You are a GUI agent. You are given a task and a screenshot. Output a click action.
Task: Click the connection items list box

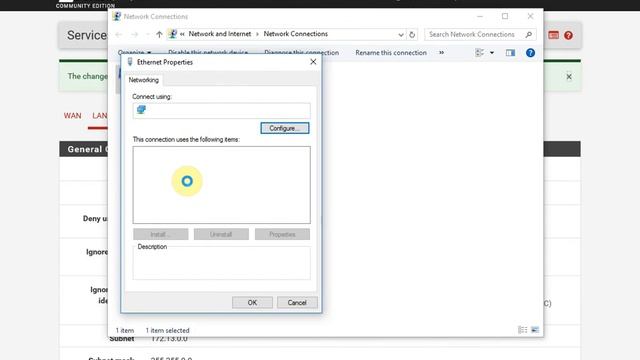(x=221, y=185)
